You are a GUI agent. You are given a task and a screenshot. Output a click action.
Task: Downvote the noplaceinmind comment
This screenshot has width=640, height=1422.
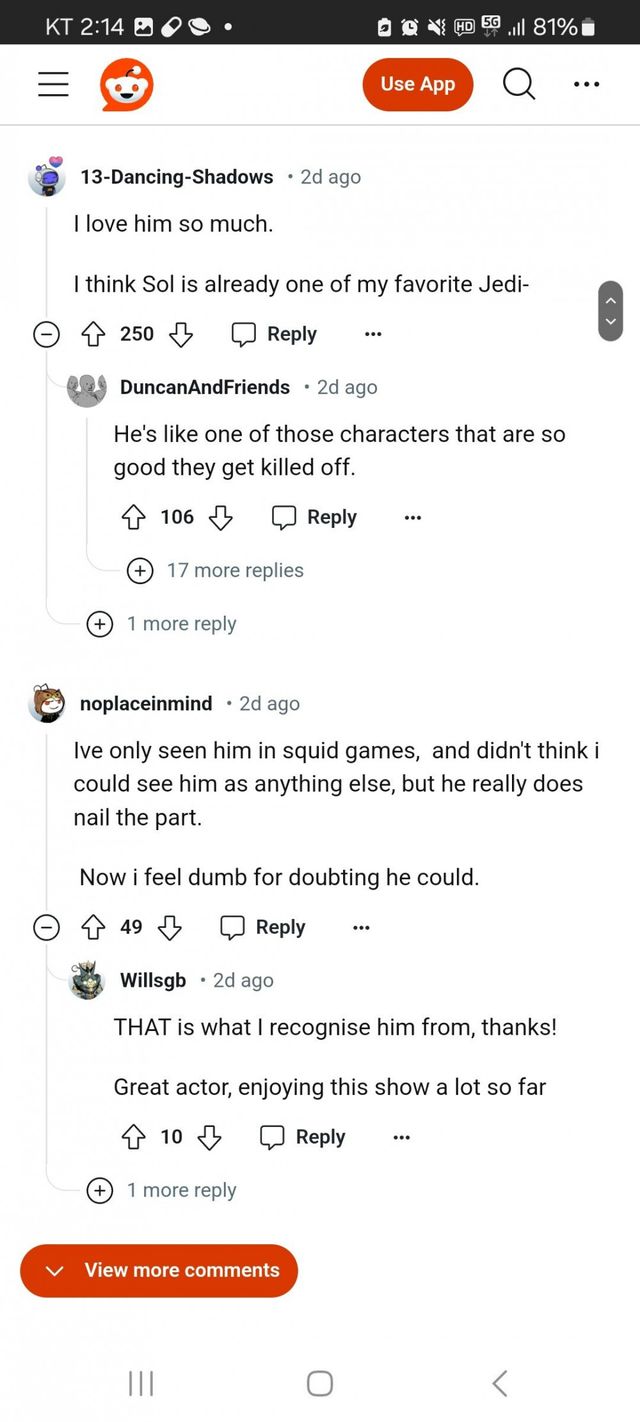170,927
